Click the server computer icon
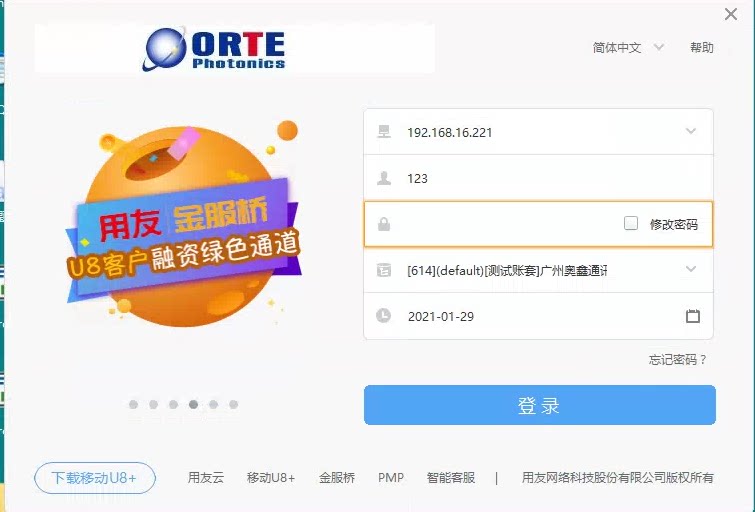This screenshot has width=755, height=512. (x=384, y=131)
